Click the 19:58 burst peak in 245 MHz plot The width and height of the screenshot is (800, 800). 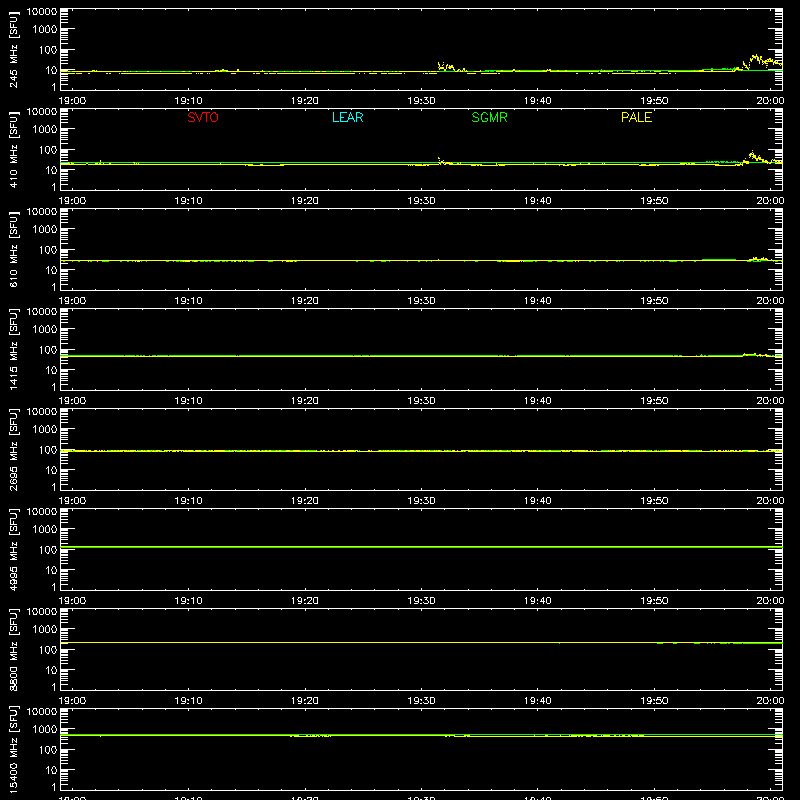pos(755,57)
